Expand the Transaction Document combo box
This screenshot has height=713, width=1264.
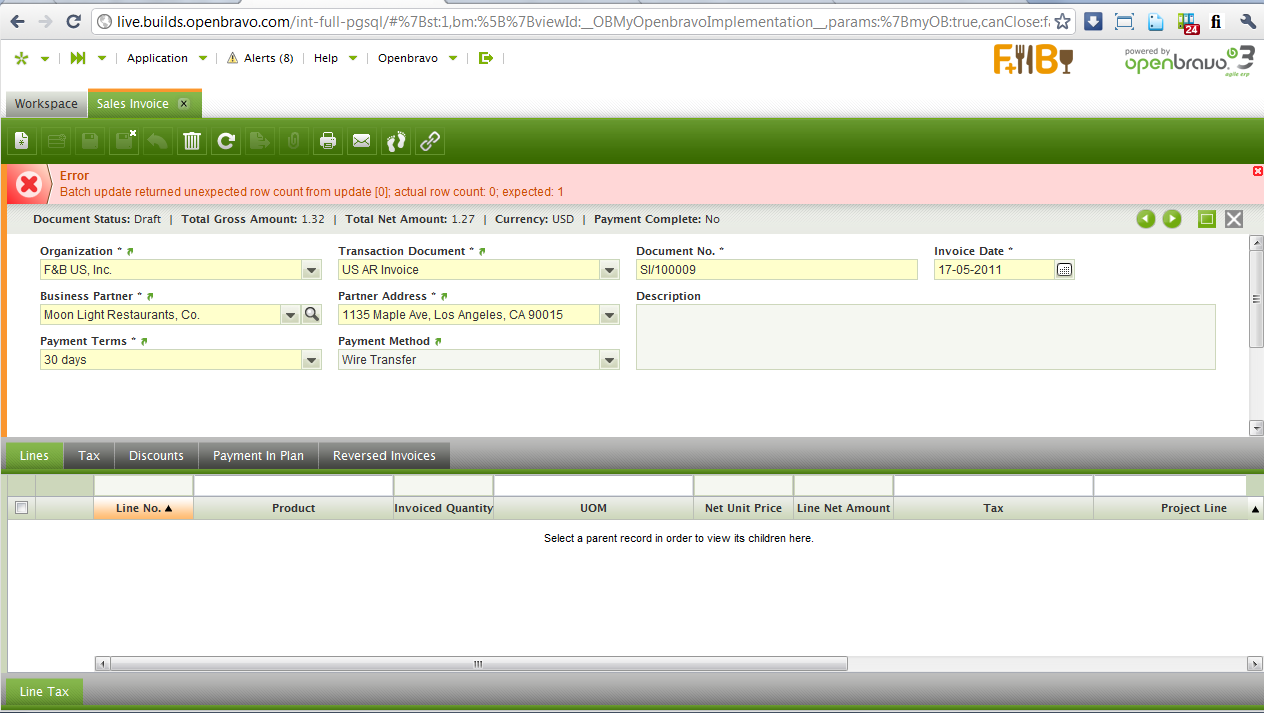coord(609,270)
